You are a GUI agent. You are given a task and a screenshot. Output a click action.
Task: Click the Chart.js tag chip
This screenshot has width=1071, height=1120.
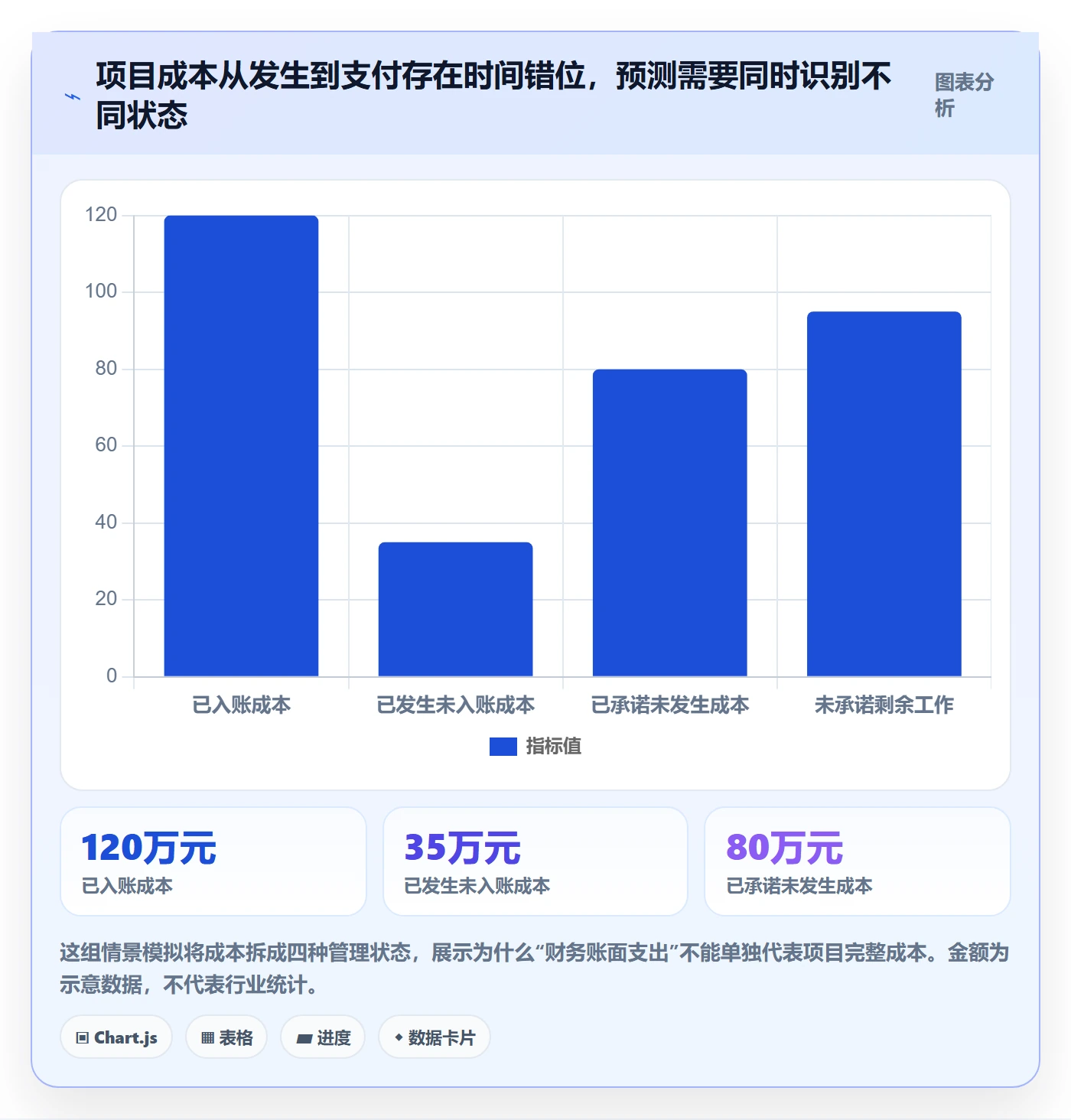116,1037
